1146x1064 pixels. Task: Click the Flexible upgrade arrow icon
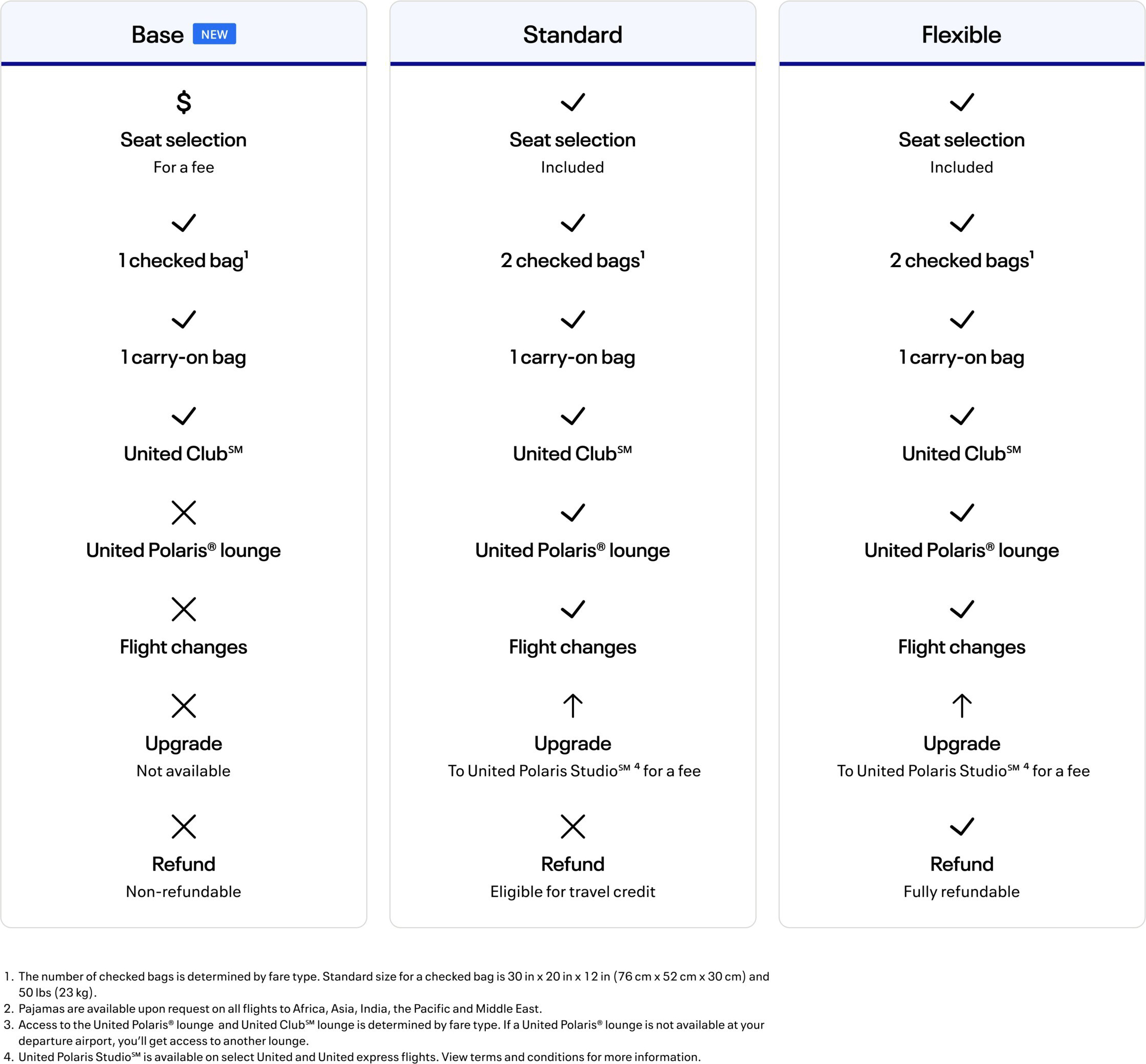point(961,705)
